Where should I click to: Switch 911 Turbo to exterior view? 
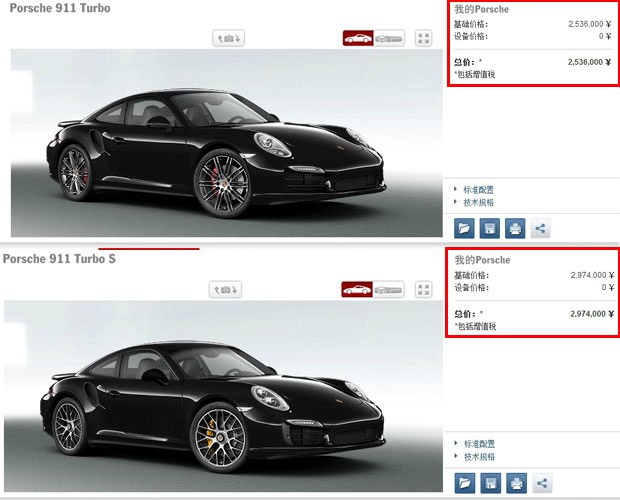pyautogui.click(x=358, y=38)
